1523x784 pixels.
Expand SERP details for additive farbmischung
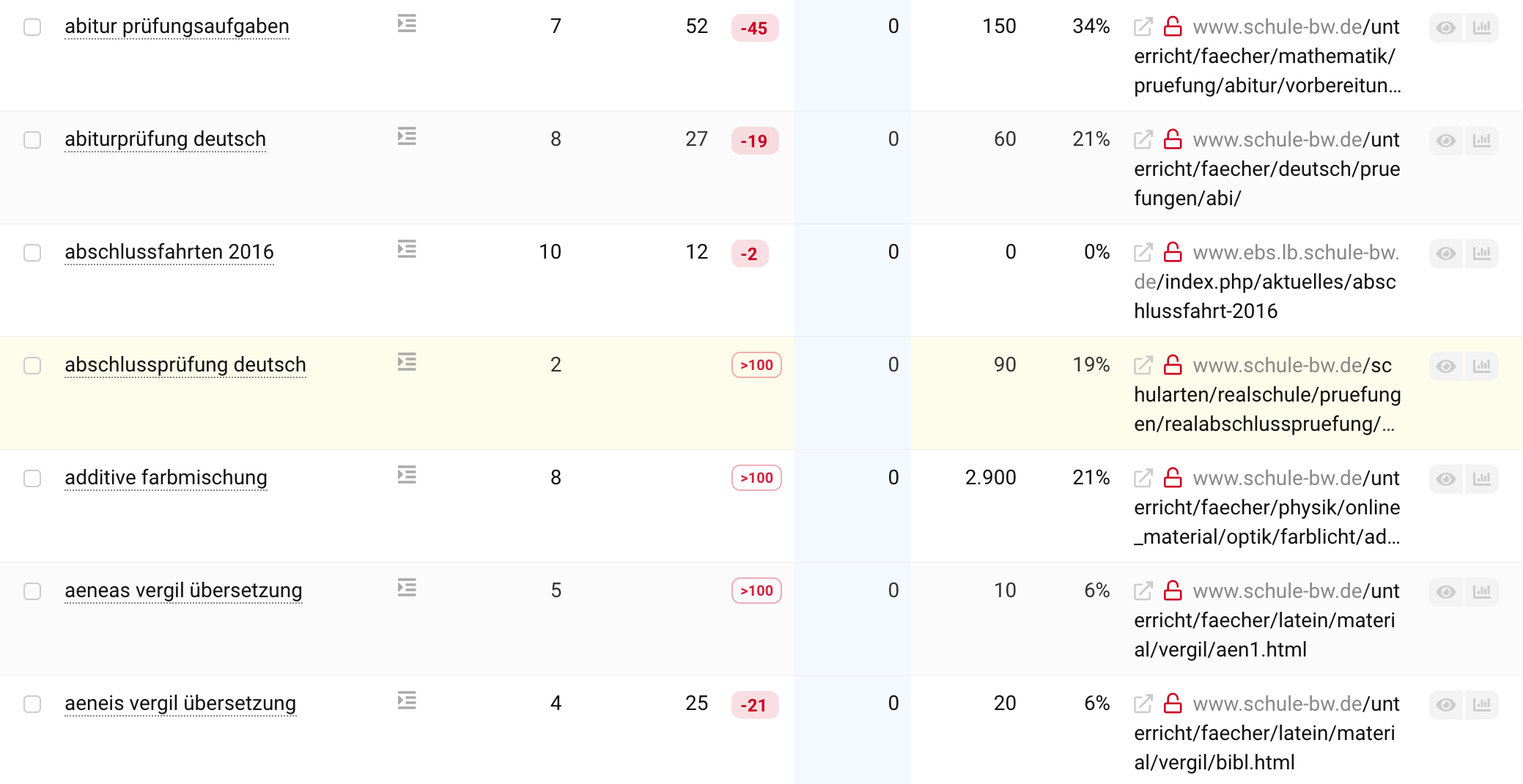[407, 475]
